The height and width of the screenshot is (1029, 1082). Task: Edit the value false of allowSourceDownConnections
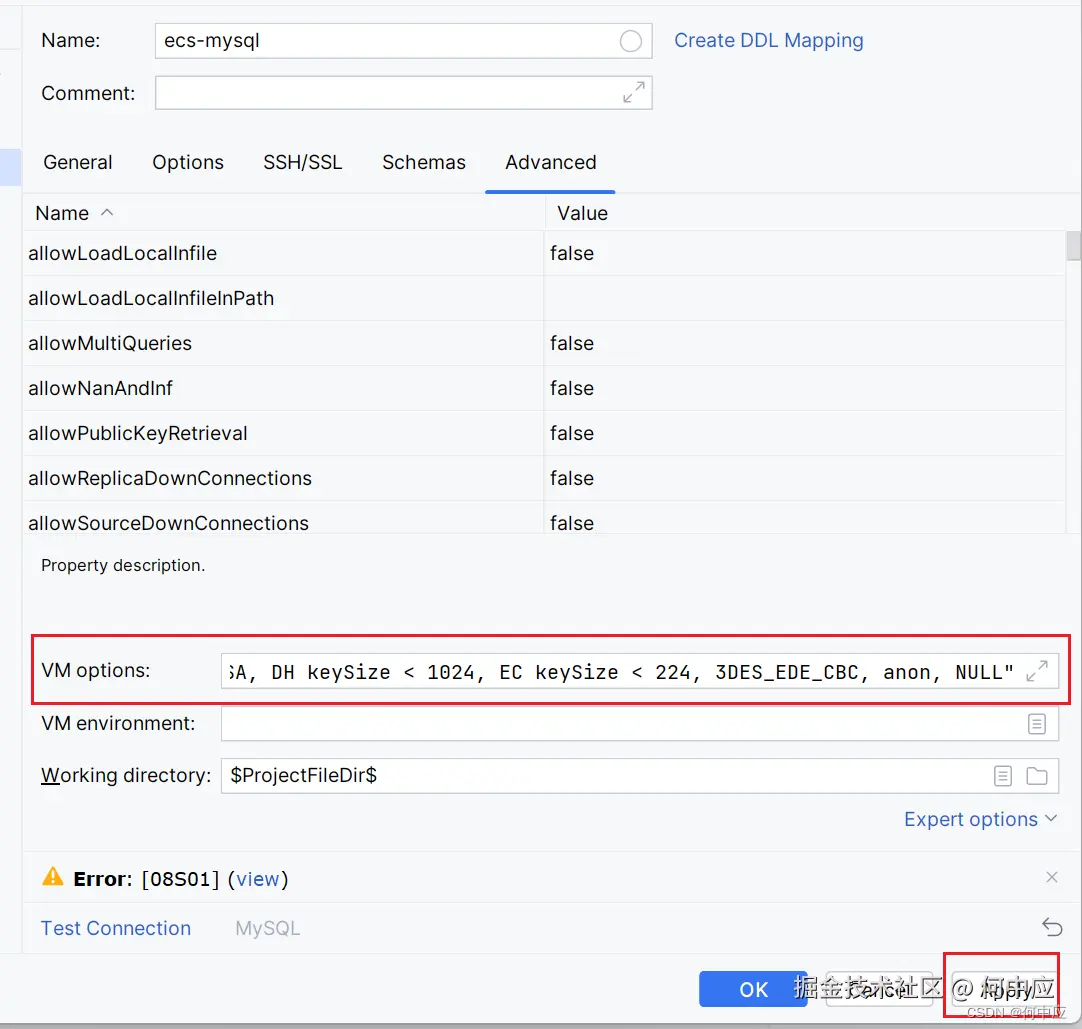804,519
